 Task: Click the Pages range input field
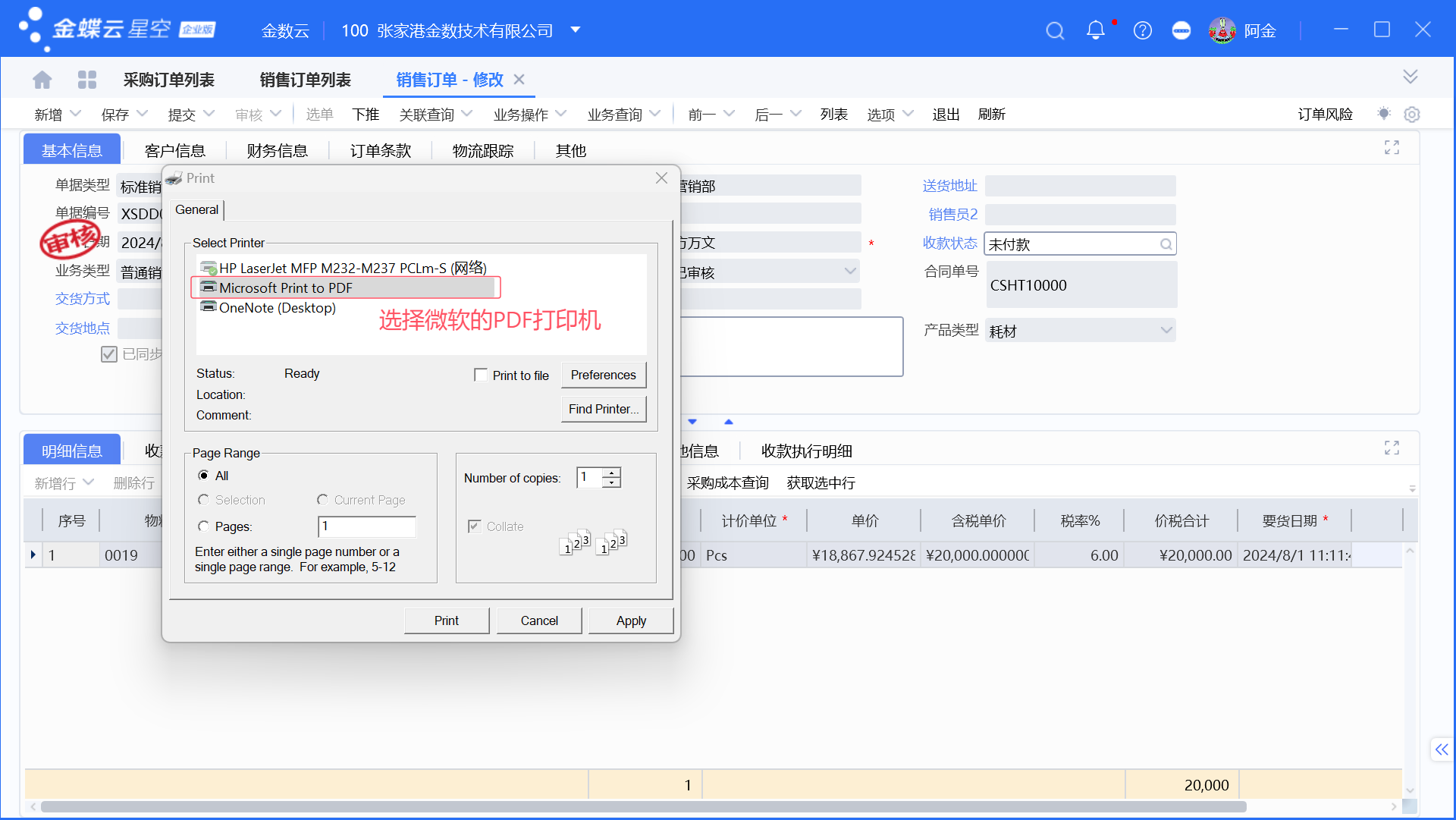367,526
